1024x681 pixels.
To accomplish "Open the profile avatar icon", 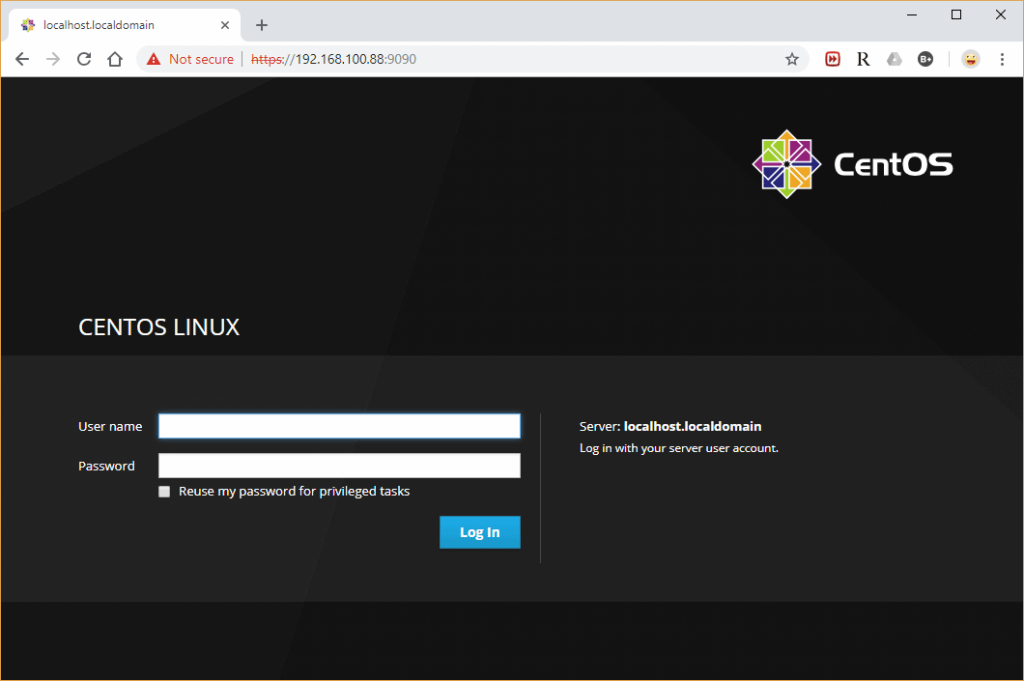I will [971, 59].
